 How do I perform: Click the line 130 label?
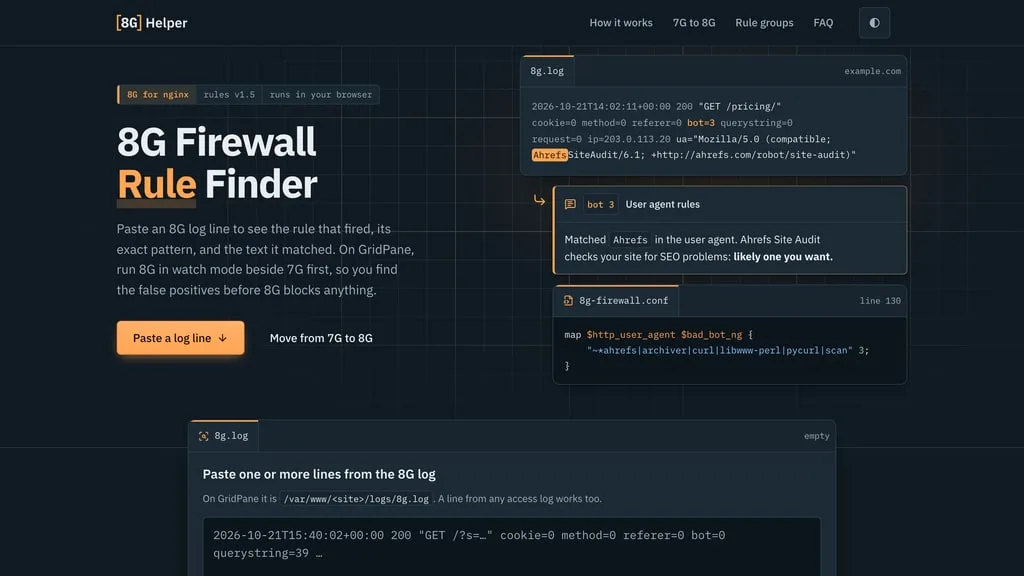880,301
